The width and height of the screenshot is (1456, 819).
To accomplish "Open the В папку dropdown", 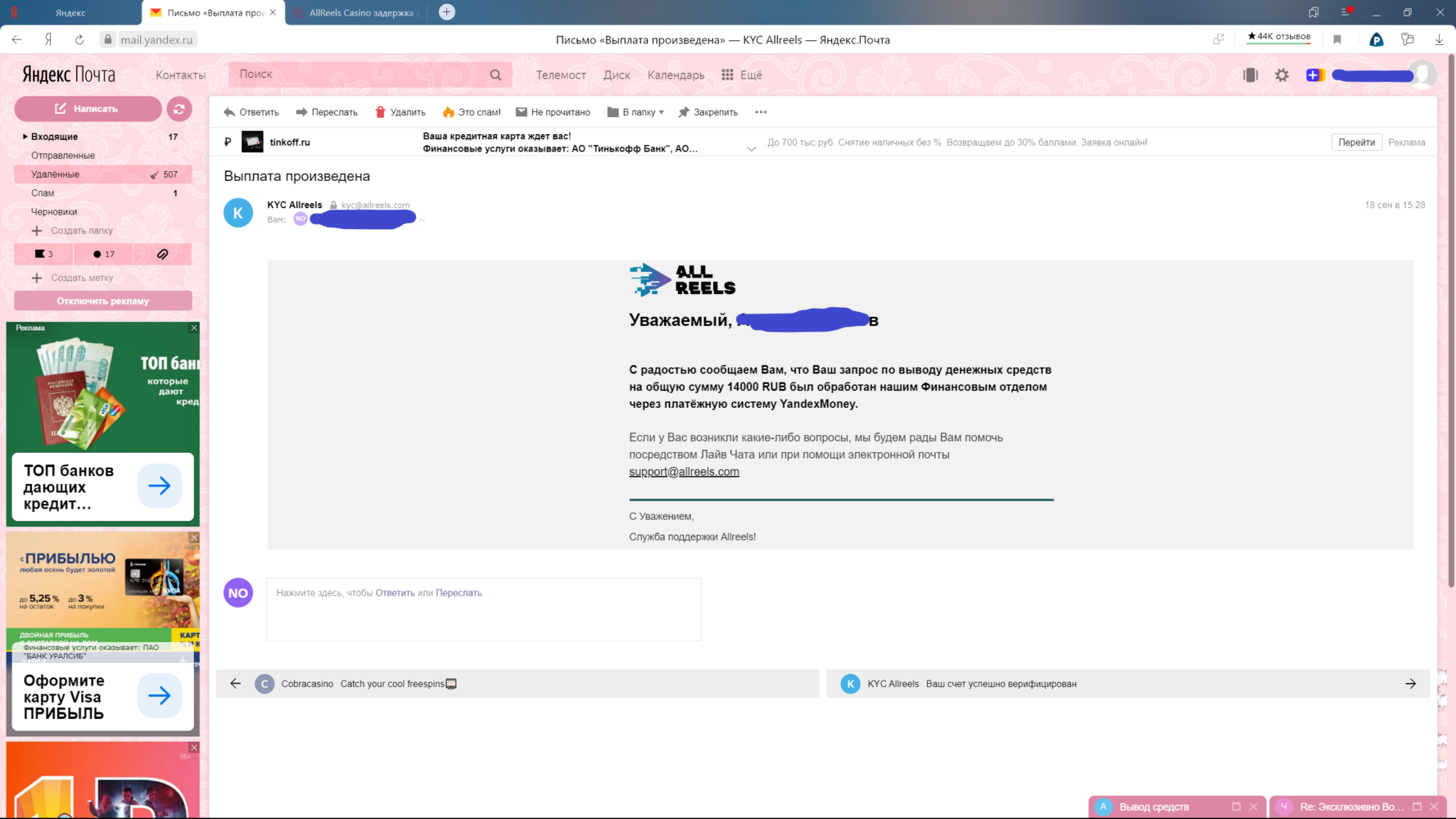I will [x=635, y=112].
